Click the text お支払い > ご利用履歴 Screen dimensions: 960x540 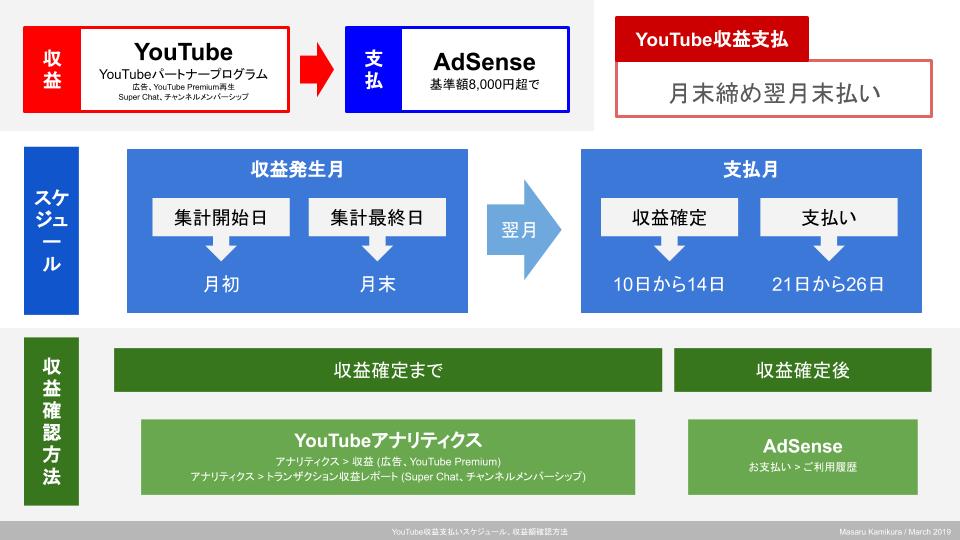[x=803, y=467]
